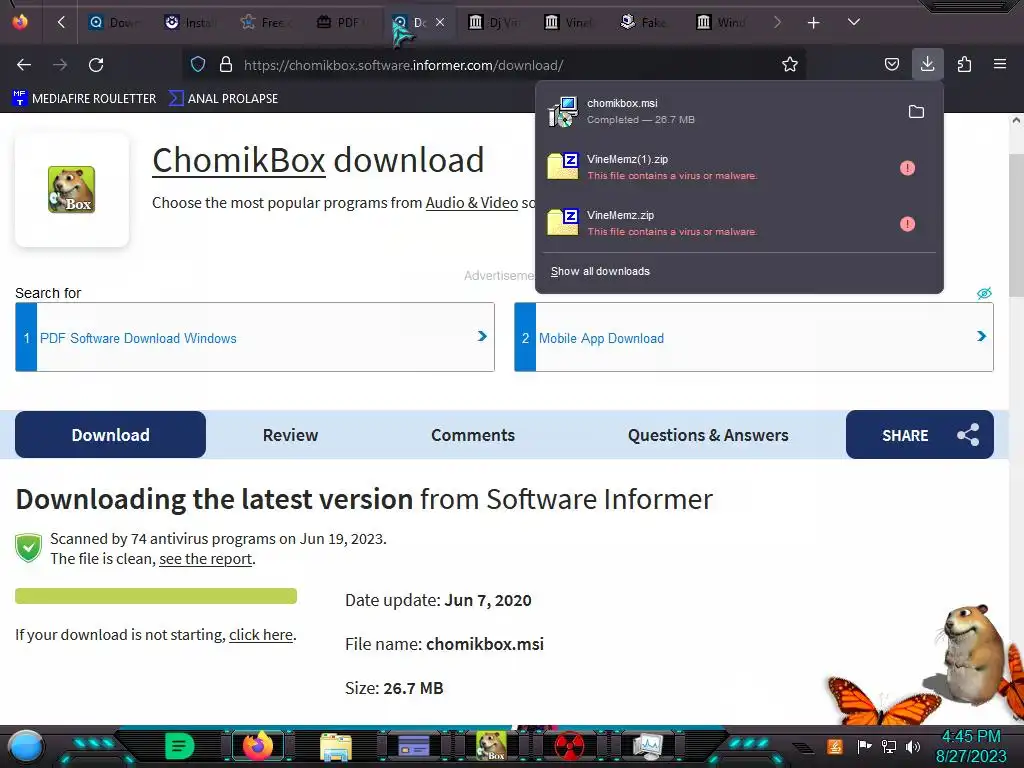1024x768 pixels.
Task: Open the ChomikBox taskbar icon
Action: coord(491,746)
